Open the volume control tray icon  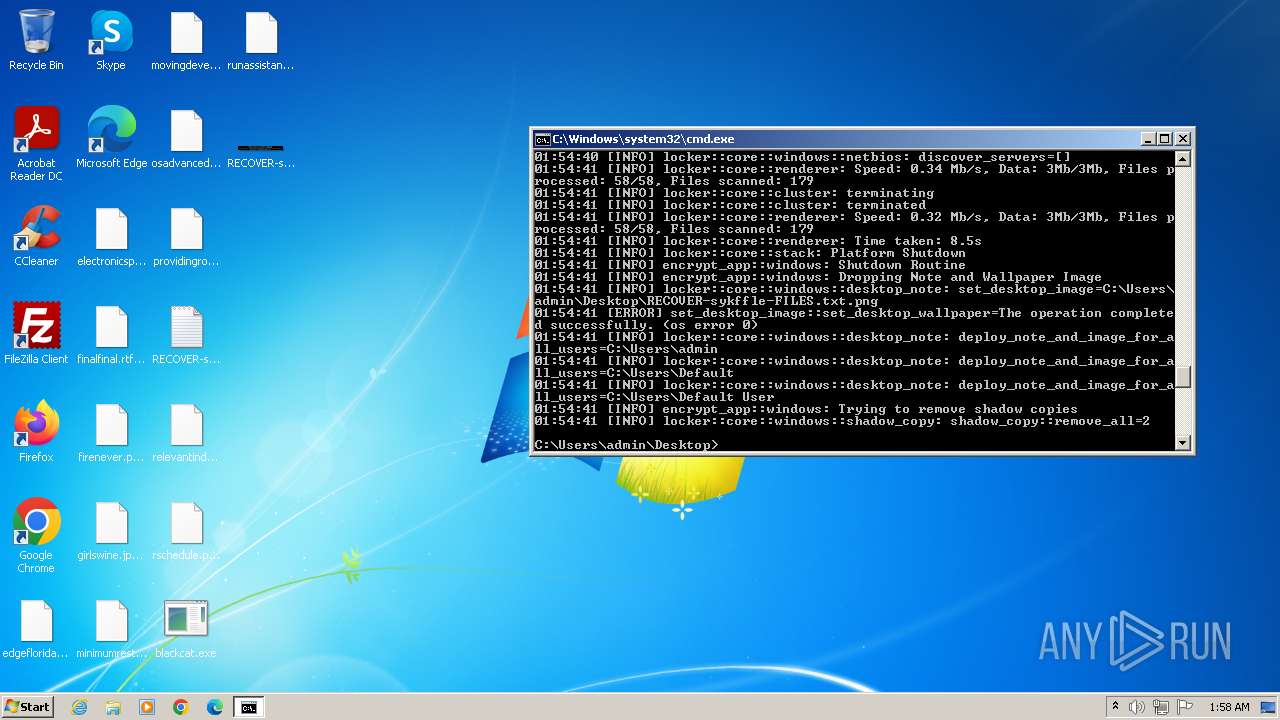(x=1137, y=707)
